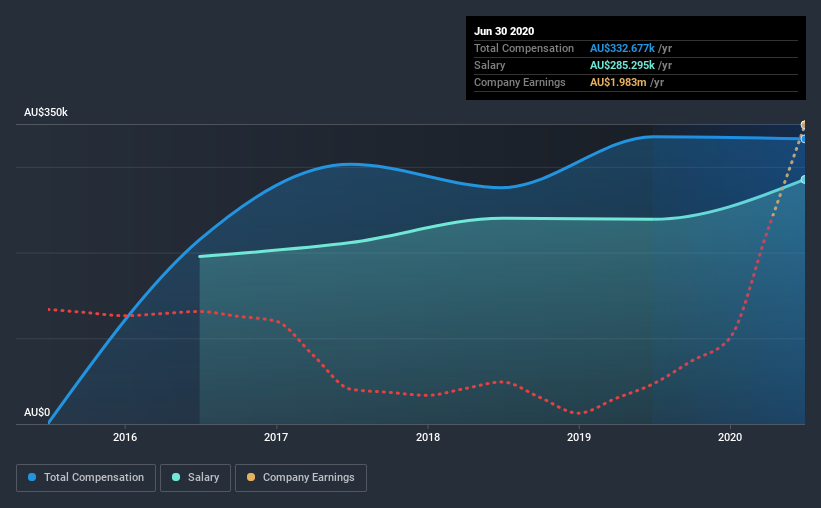Click the 2020 axis label
821x508 pixels.
click(x=730, y=437)
